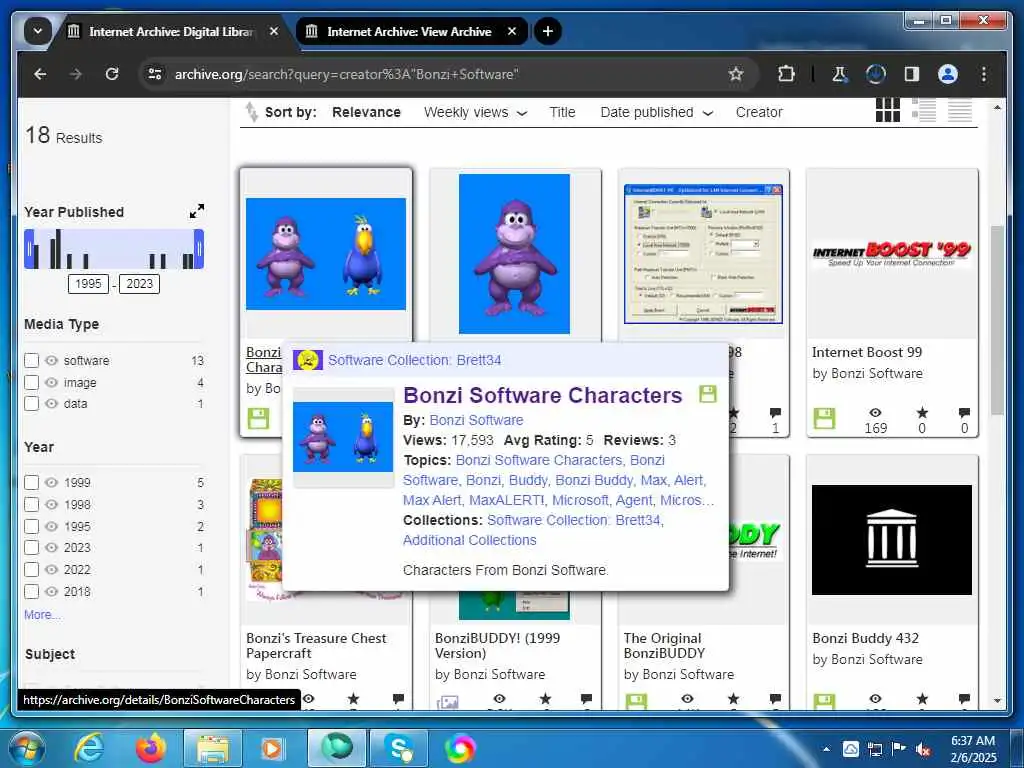The width and height of the screenshot is (1024, 768).
Task: Click the volume speaker tray icon
Action: coord(923,749)
